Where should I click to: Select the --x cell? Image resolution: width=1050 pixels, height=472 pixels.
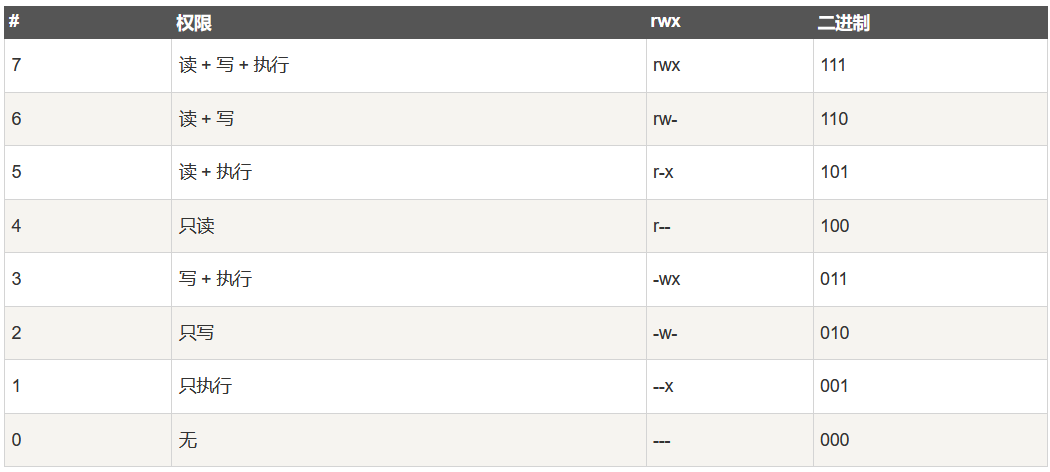pyautogui.click(x=730, y=386)
